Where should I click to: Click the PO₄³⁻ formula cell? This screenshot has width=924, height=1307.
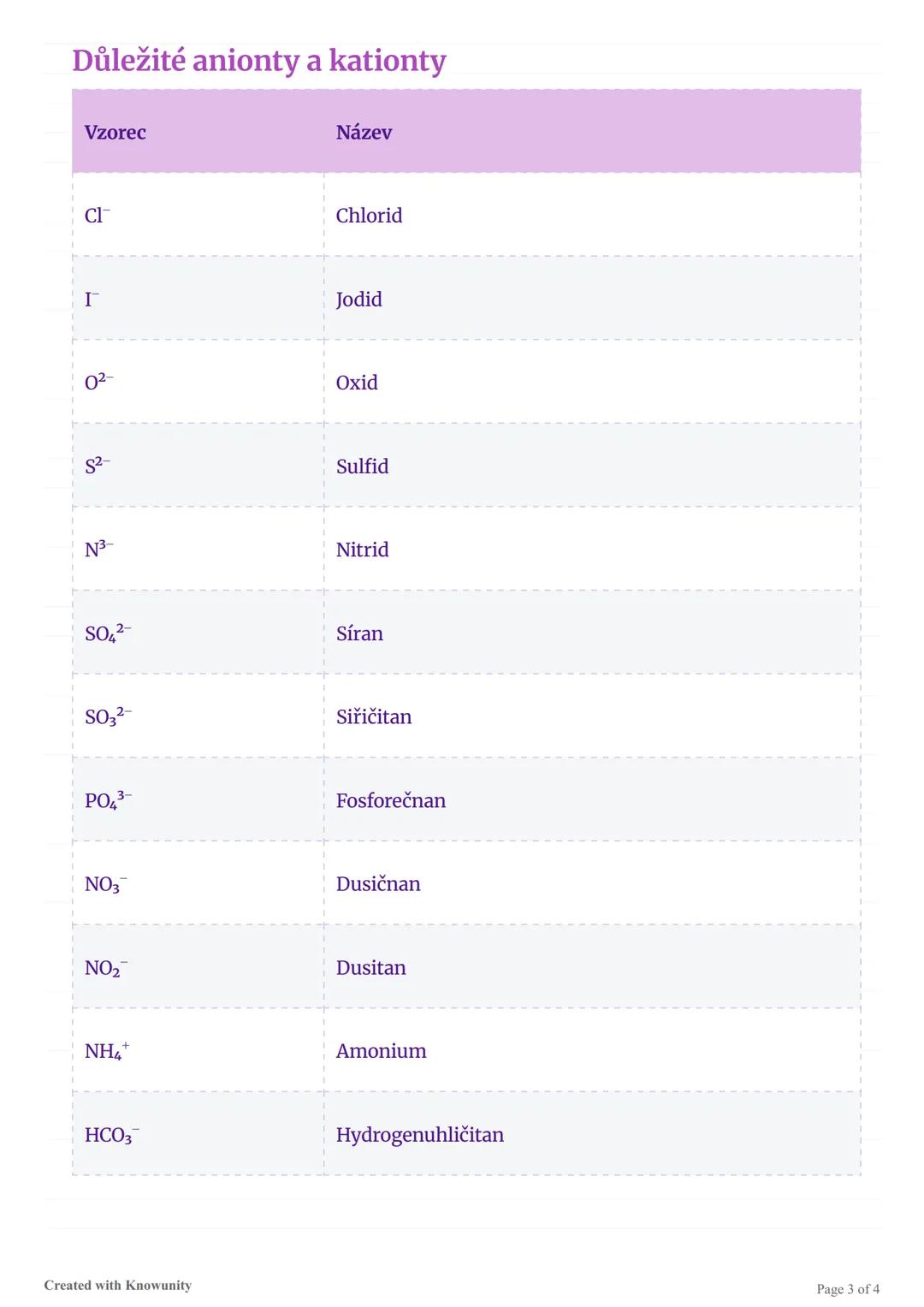pyautogui.click(x=108, y=800)
